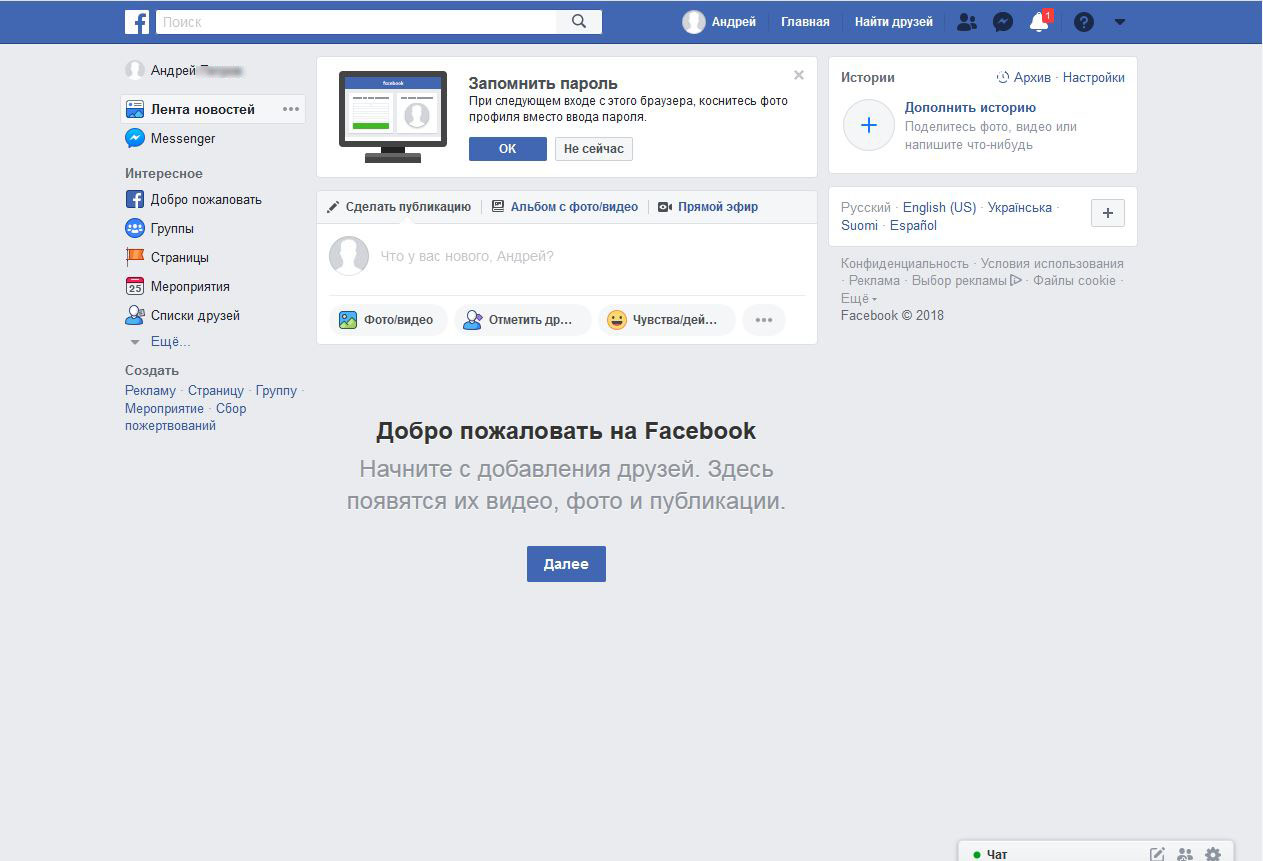Image resolution: width=1263 pixels, height=861 pixels.
Task: Open Найти друзей in the top menu
Action: (x=893, y=21)
